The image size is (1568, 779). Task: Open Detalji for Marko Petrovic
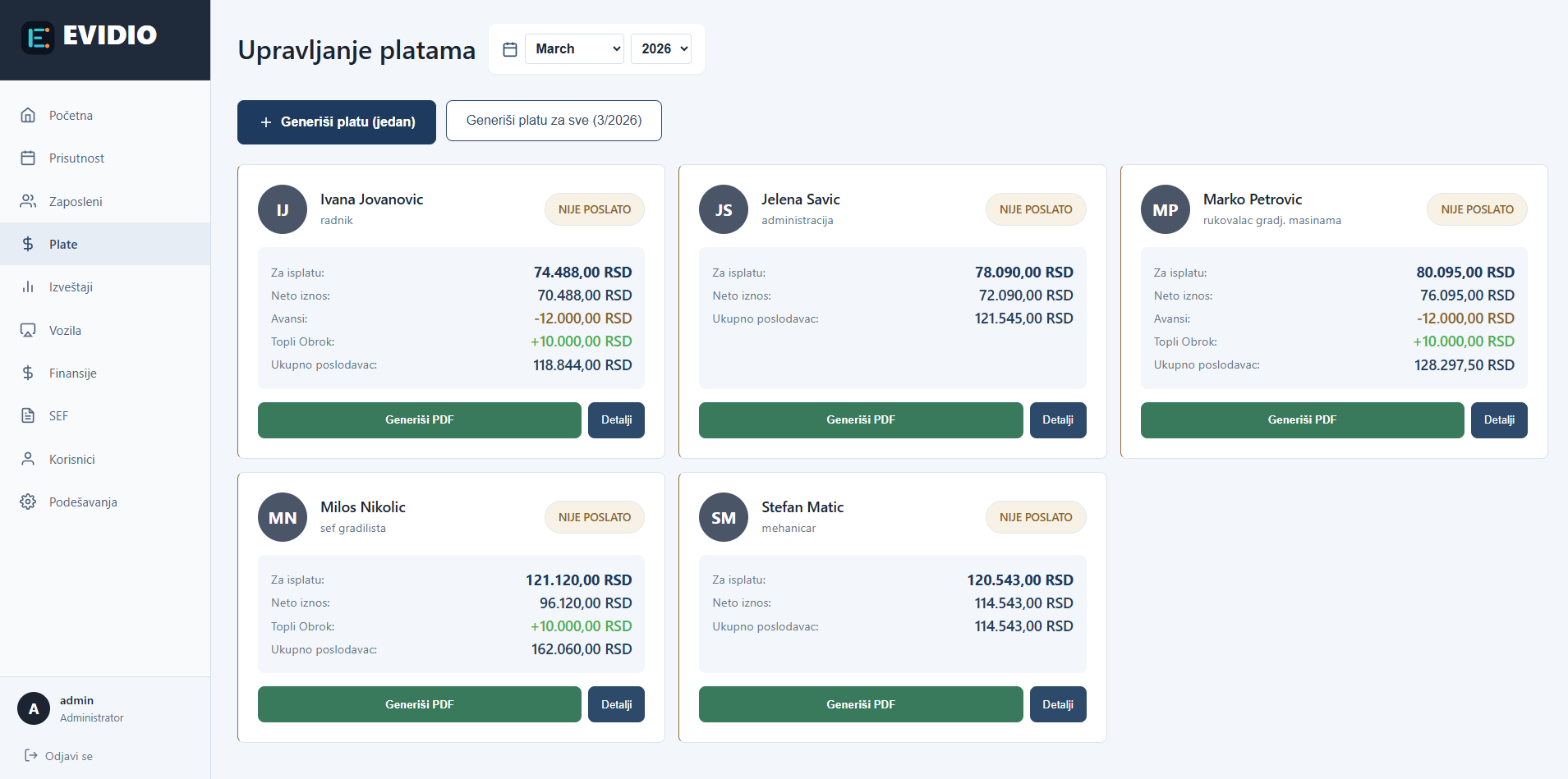pyautogui.click(x=1499, y=419)
